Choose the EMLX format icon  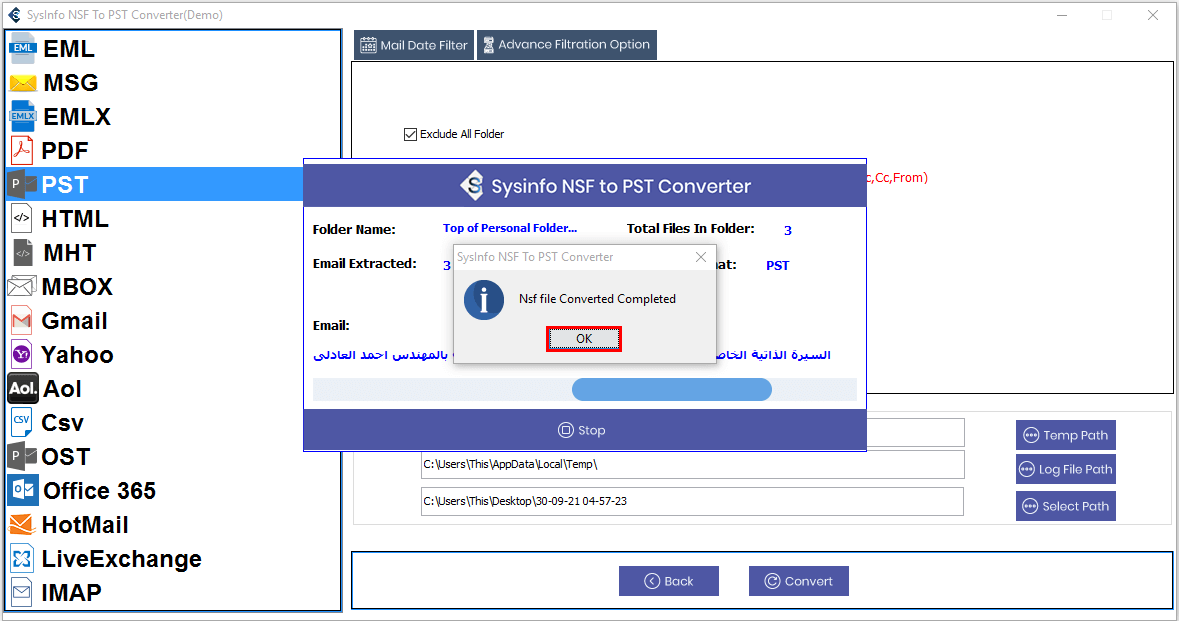point(23,117)
